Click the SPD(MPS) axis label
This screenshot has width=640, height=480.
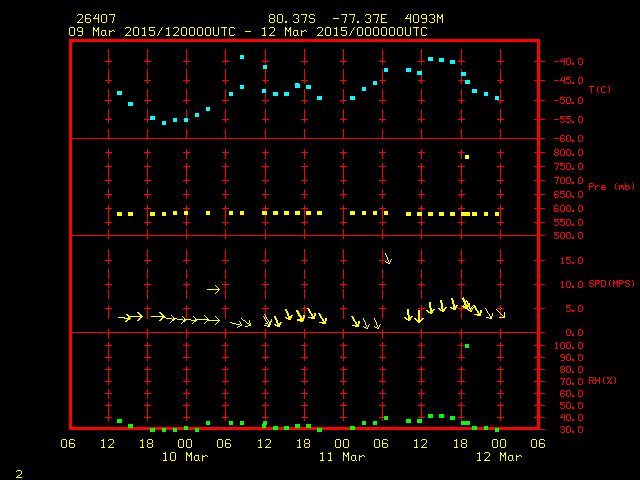tap(611, 283)
